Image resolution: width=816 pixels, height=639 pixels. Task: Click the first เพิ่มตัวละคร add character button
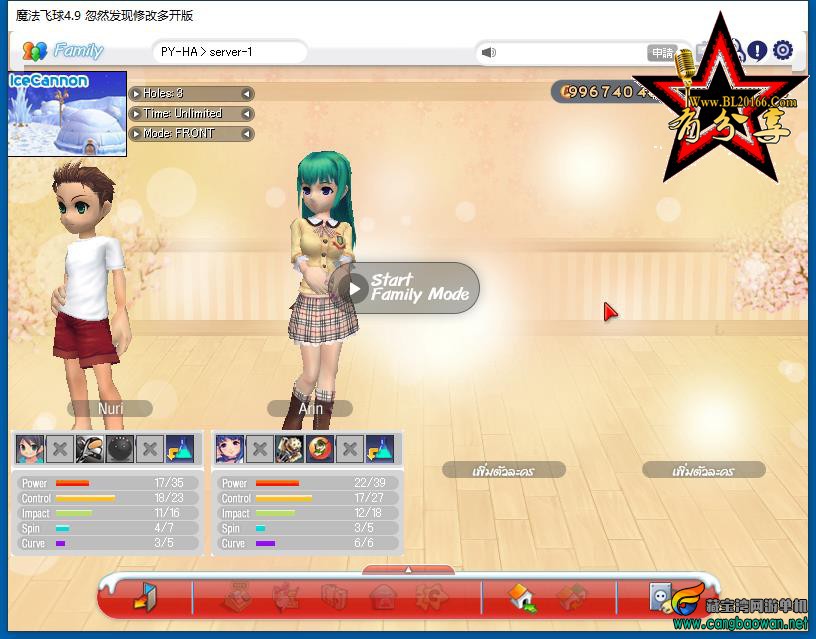[x=503, y=470]
